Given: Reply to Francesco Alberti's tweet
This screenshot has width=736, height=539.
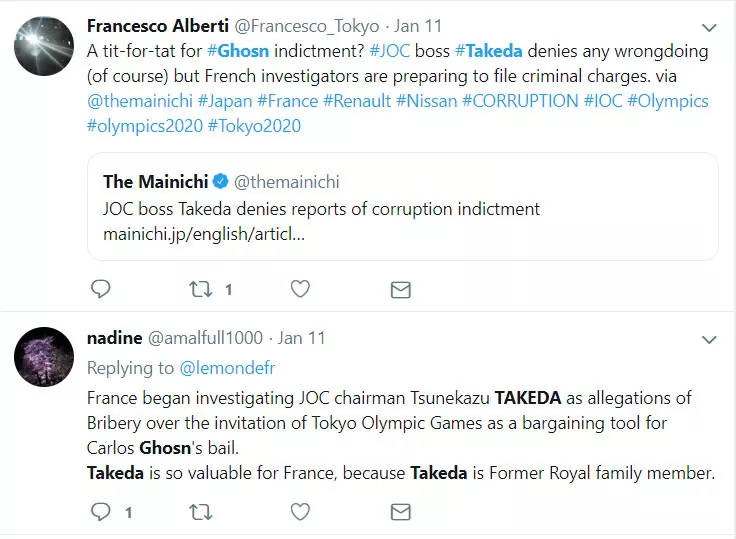Looking at the screenshot, I should [x=100, y=289].
